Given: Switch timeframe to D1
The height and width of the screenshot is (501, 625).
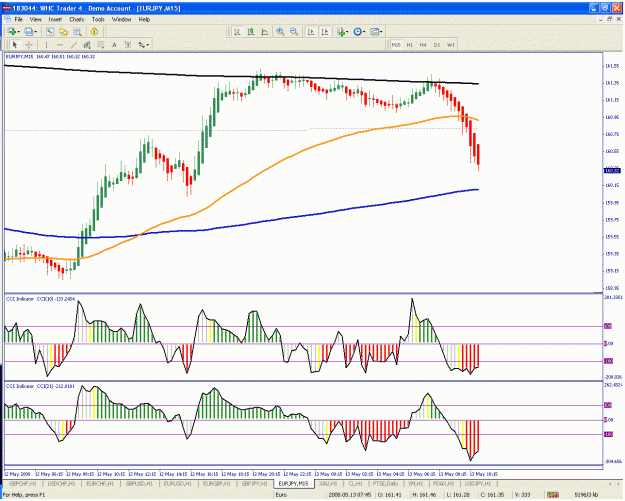Looking at the screenshot, I should click(437, 45).
